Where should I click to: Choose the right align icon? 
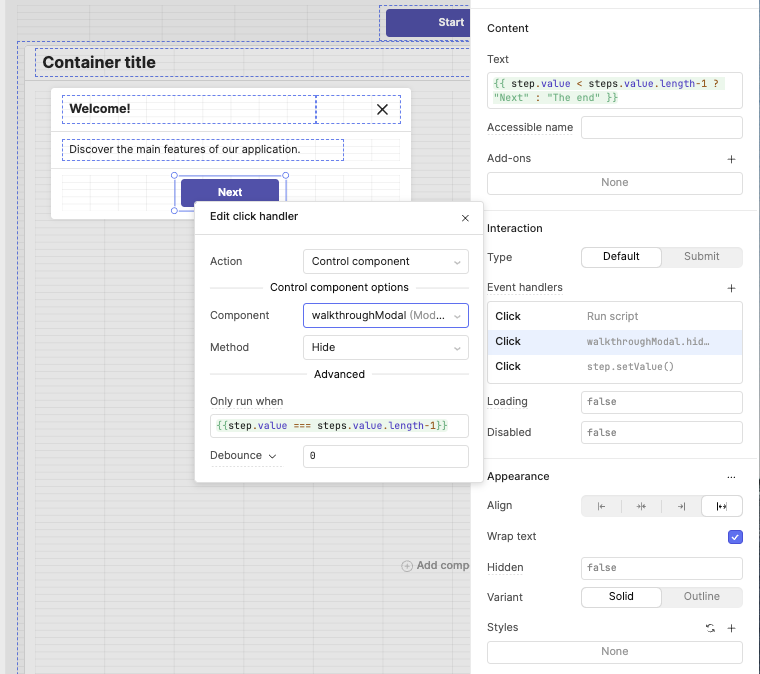tap(681, 506)
